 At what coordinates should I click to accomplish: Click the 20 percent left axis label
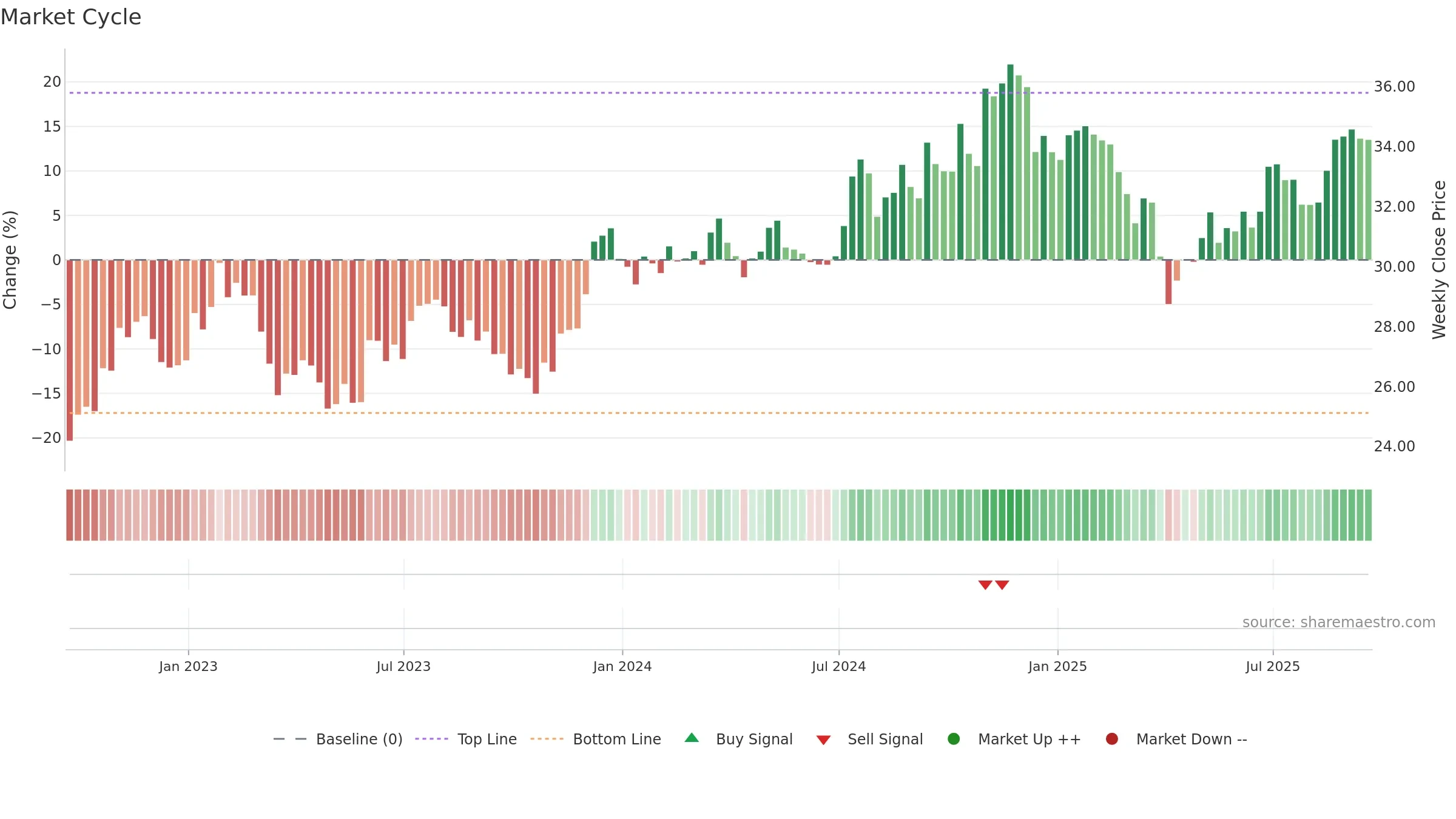point(52,82)
